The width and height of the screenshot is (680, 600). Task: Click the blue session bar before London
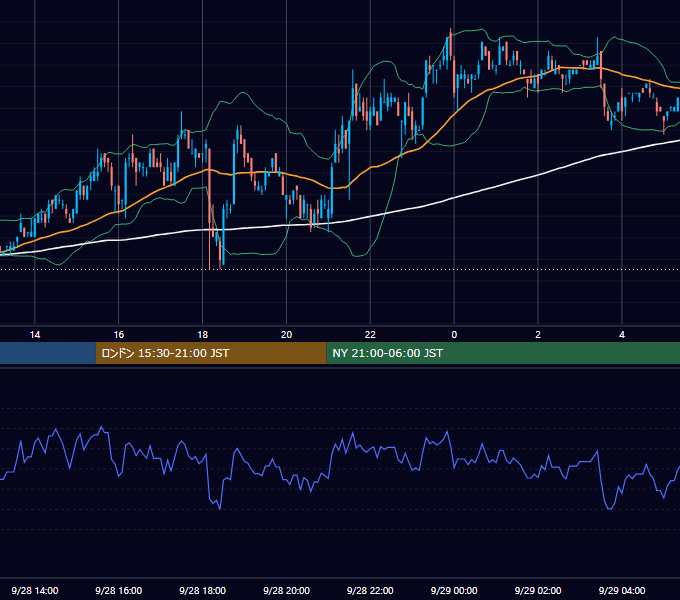(x=48, y=353)
